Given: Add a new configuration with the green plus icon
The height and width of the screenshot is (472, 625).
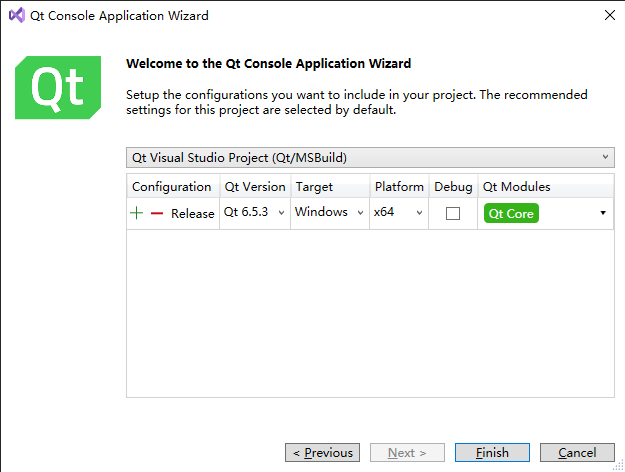Looking at the screenshot, I should coord(136,213).
